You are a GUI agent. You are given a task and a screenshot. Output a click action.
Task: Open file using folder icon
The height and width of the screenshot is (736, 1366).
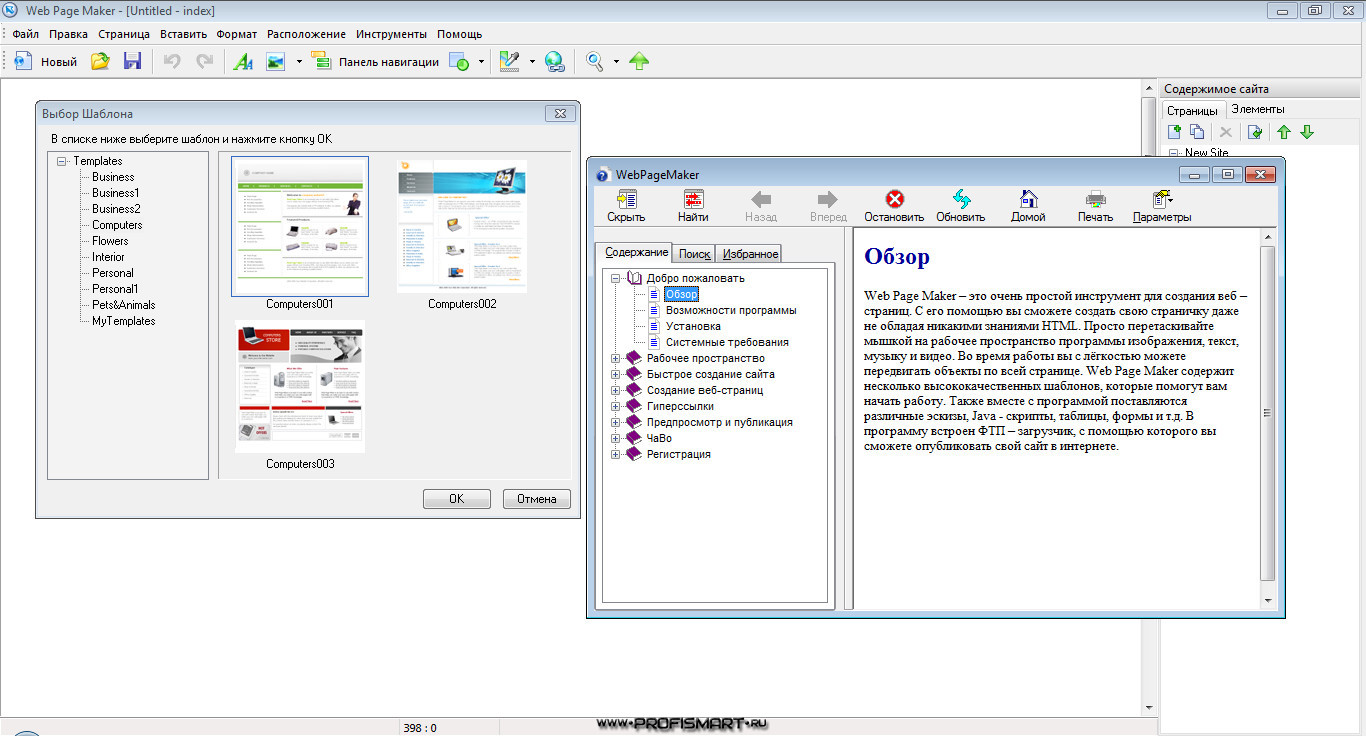(100, 61)
